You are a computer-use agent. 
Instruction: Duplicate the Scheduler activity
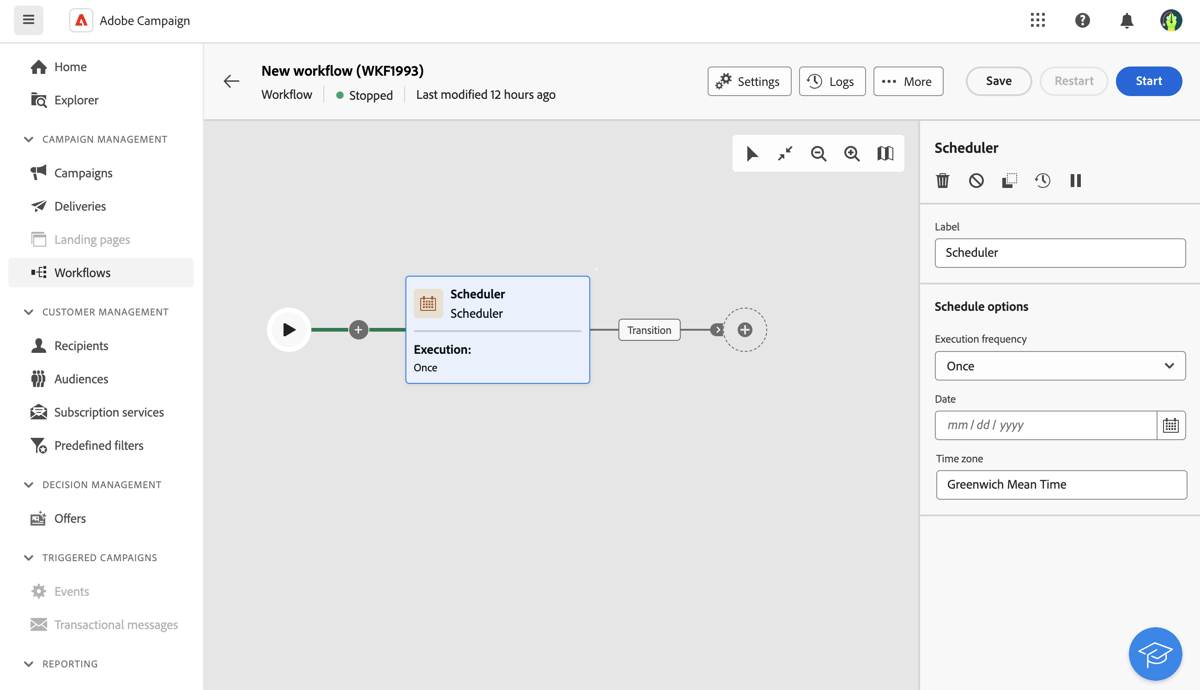pos(1009,180)
